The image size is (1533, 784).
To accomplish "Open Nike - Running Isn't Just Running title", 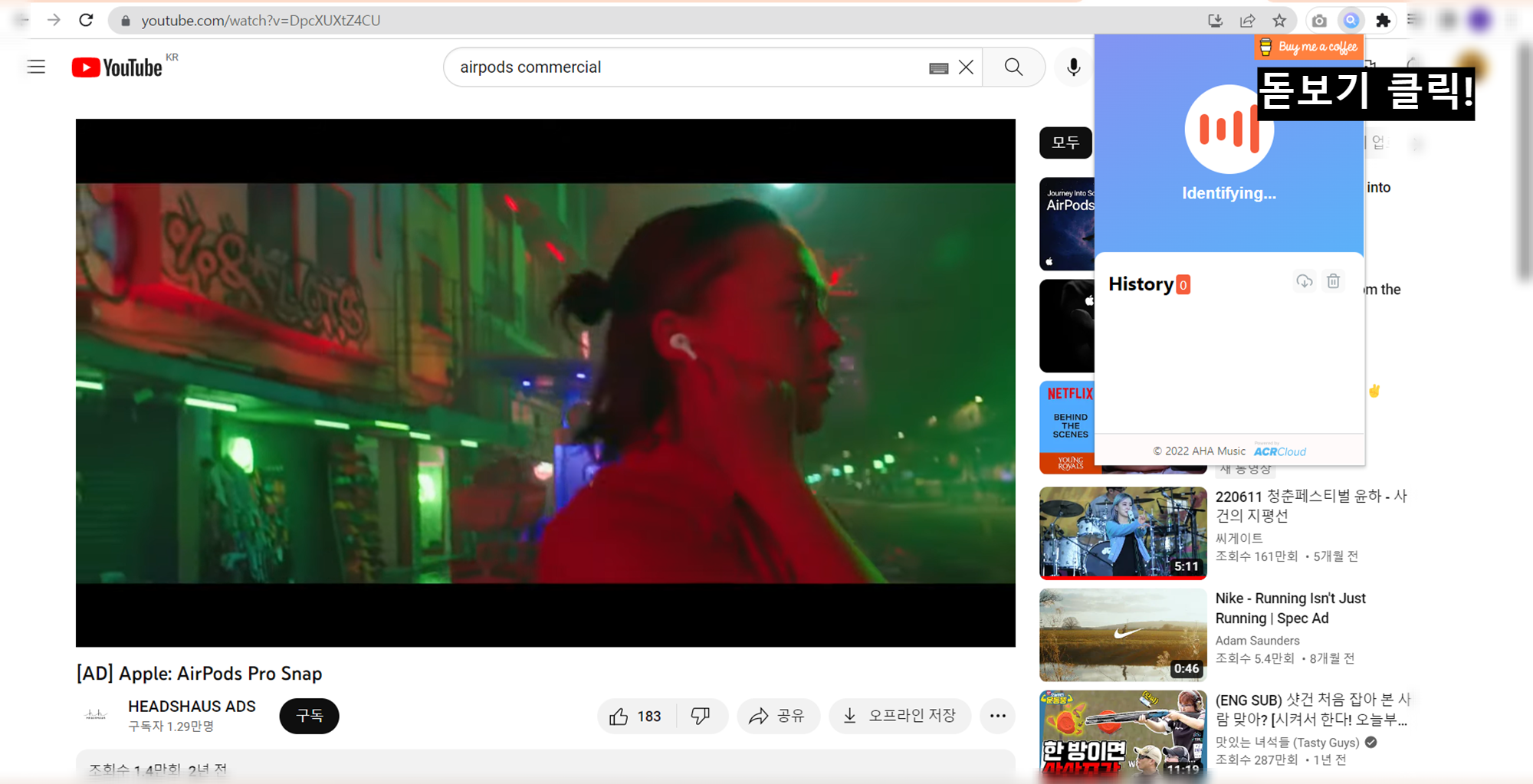I will pyautogui.click(x=1291, y=608).
